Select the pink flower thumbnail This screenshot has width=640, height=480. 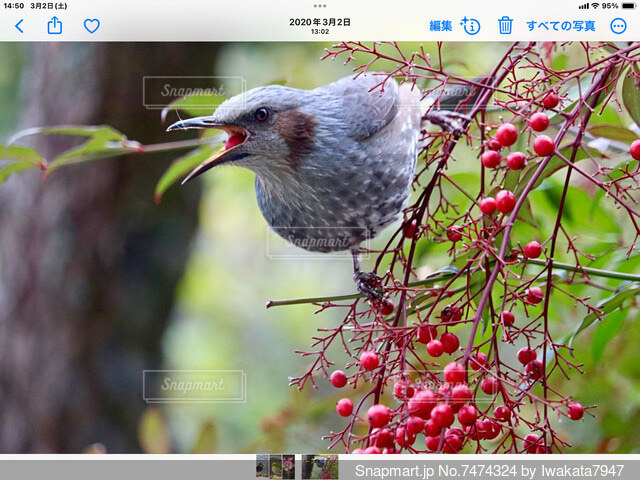point(288,467)
